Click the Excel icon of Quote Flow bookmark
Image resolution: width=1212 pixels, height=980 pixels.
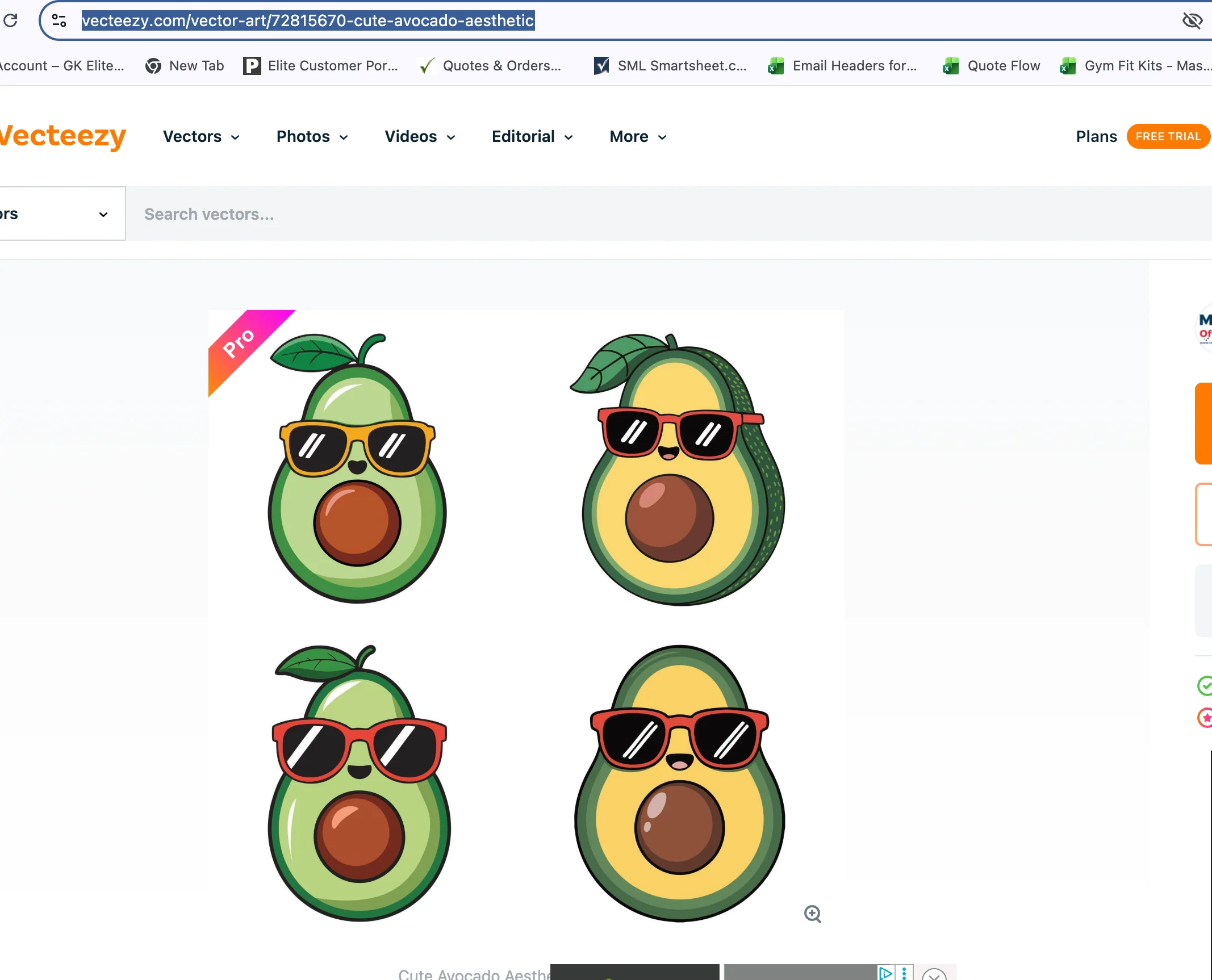(951, 66)
